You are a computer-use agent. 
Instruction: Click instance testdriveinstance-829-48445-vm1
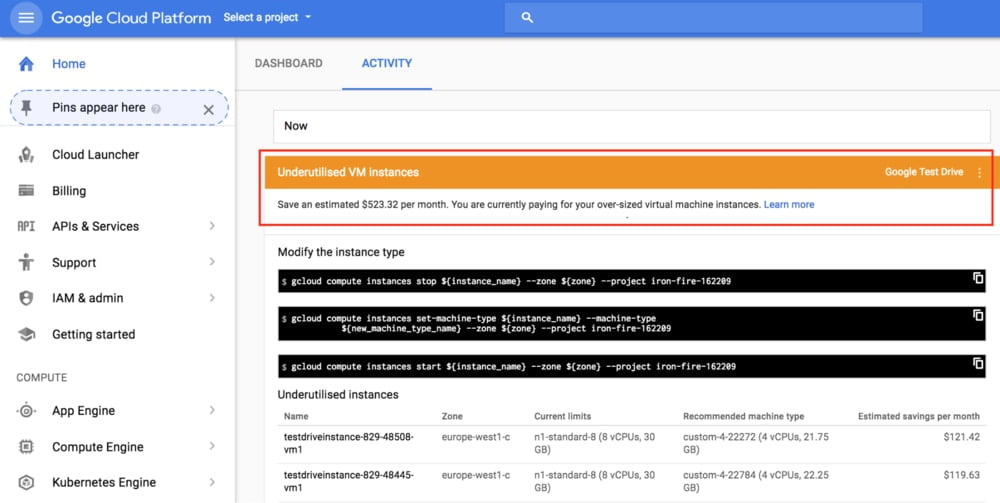[x=349, y=481]
